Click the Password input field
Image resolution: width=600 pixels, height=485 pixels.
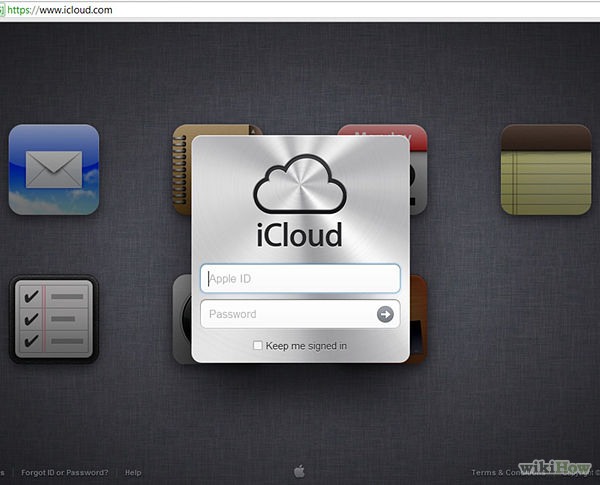pos(300,314)
